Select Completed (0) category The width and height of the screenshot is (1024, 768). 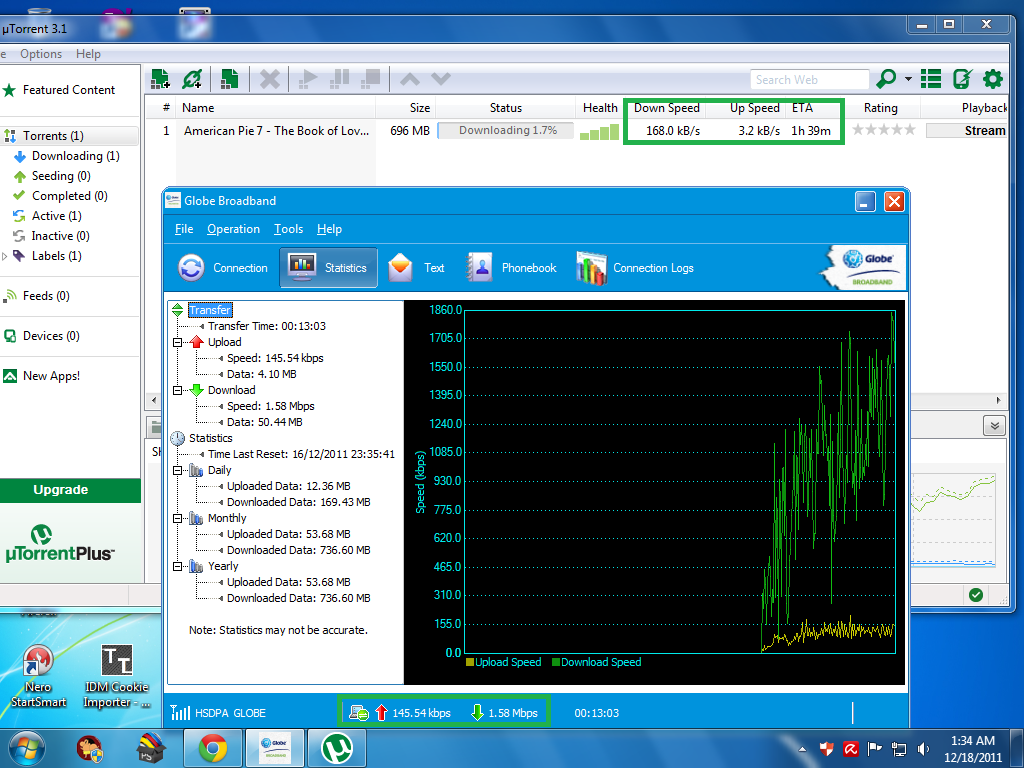pyautogui.click(x=69, y=196)
